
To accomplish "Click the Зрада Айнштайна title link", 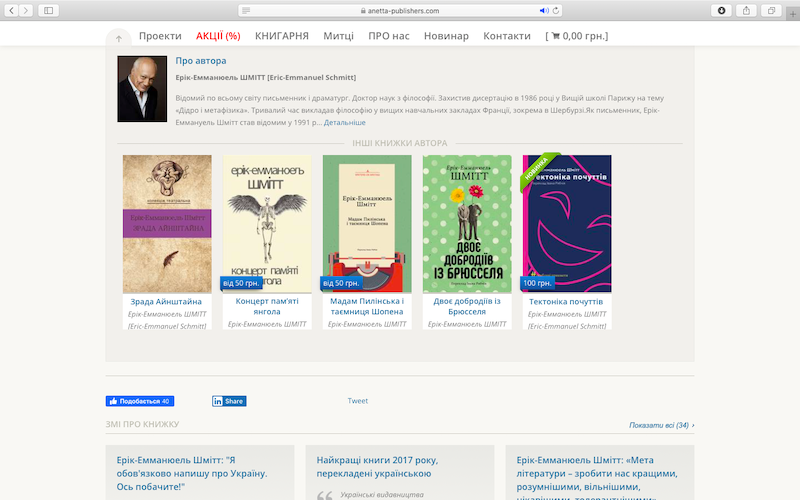I will click(x=166, y=302).
